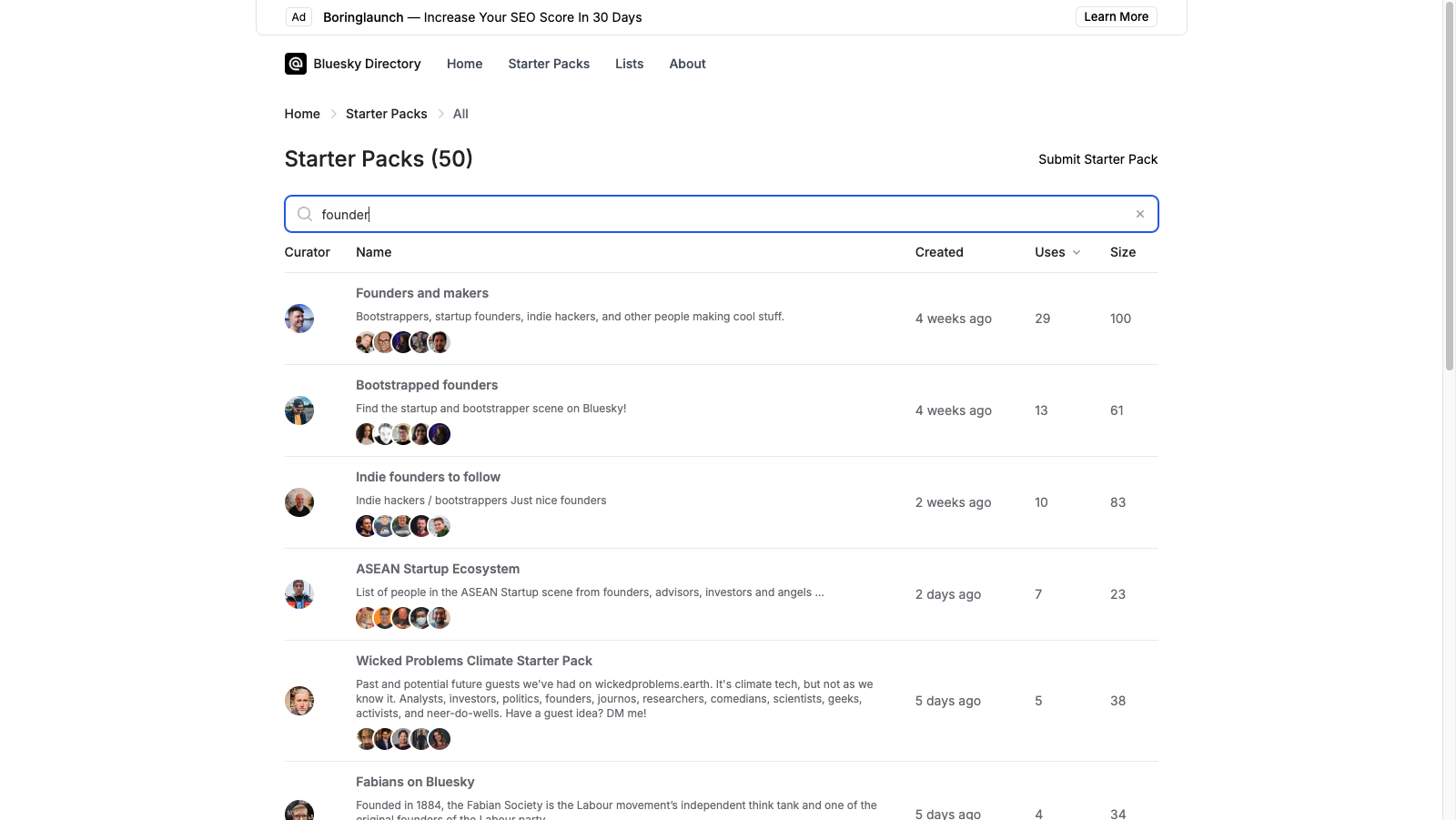Open About navigation item
This screenshot has height=820, width=1456.
point(687,64)
